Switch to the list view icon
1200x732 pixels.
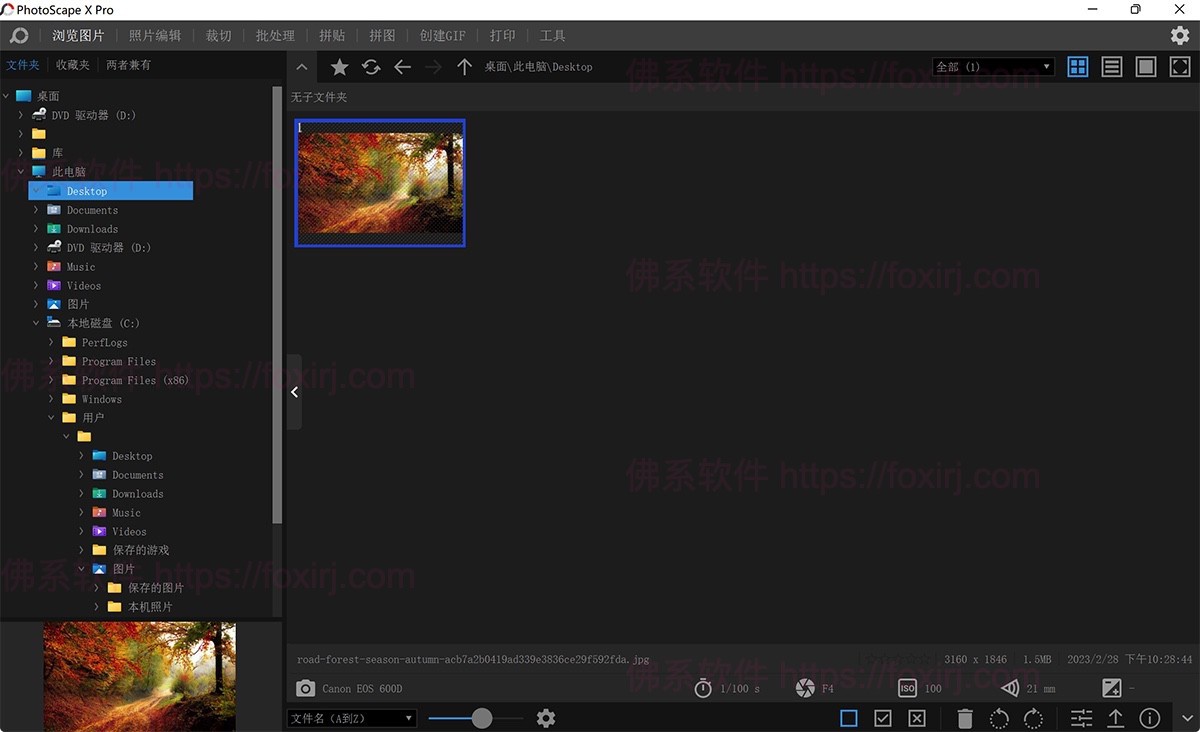coord(1111,66)
